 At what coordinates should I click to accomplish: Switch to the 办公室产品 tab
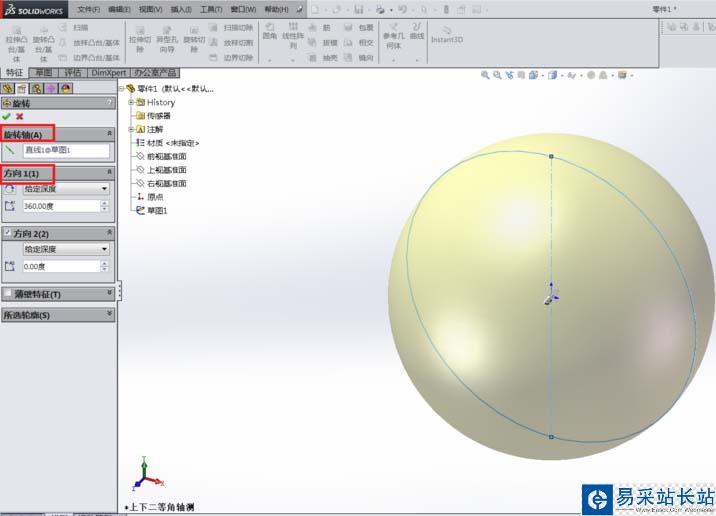tap(155, 73)
